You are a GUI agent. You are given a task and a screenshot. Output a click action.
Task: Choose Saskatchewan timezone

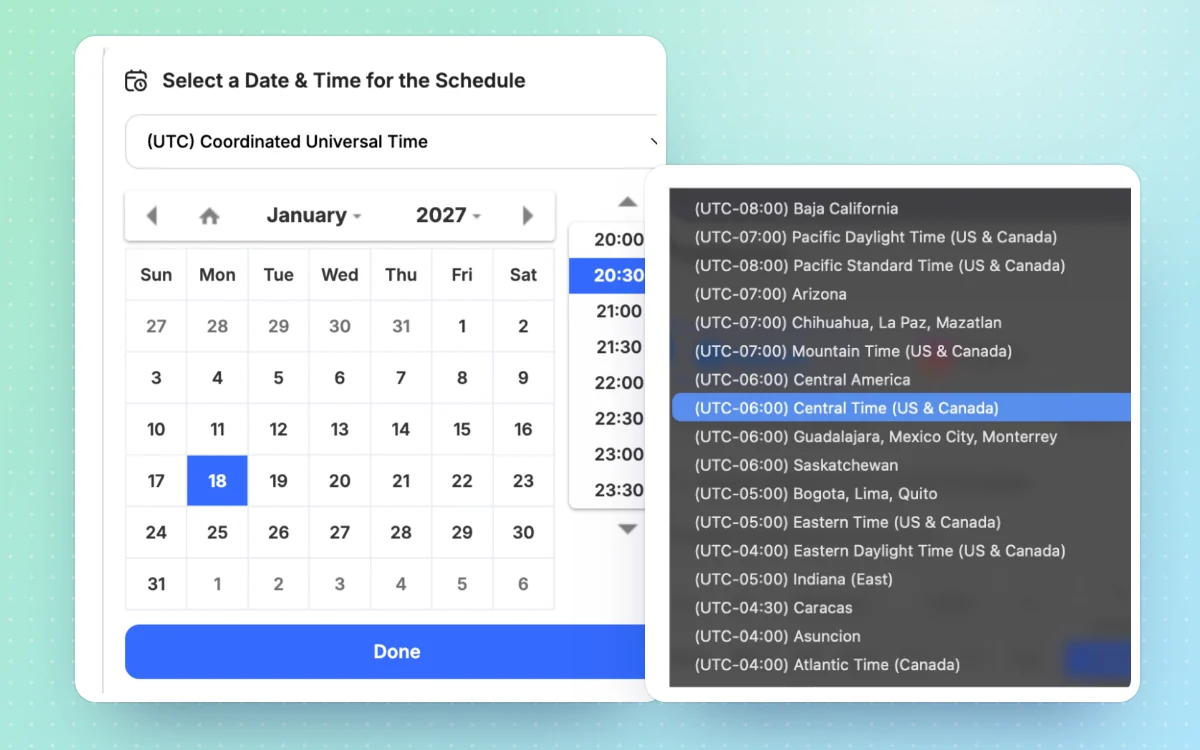tap(901, 465)
